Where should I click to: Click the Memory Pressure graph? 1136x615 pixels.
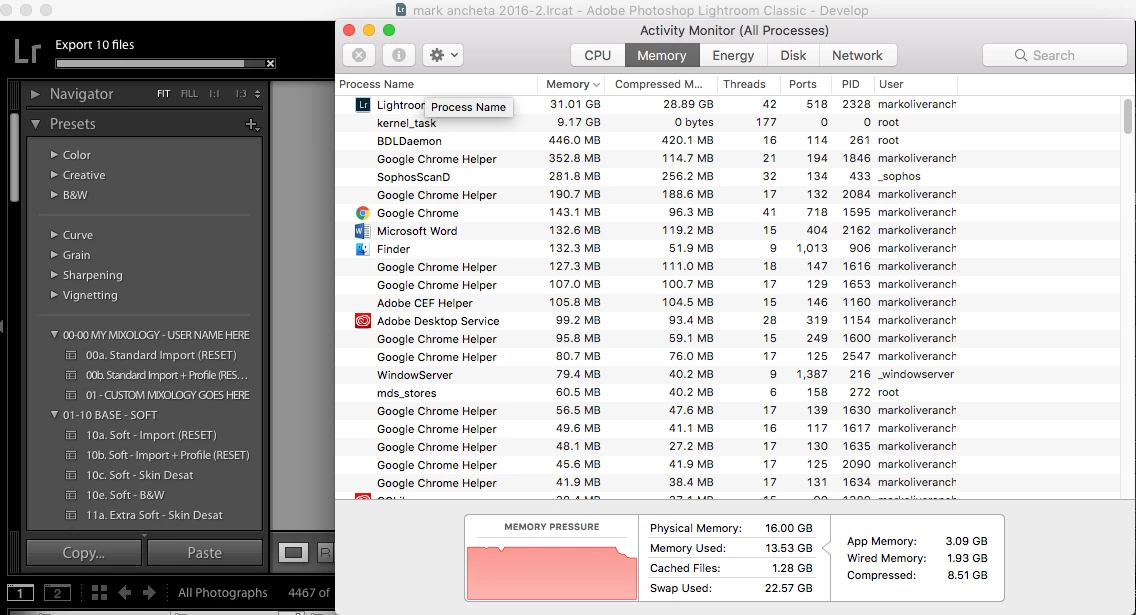[551, 572]
